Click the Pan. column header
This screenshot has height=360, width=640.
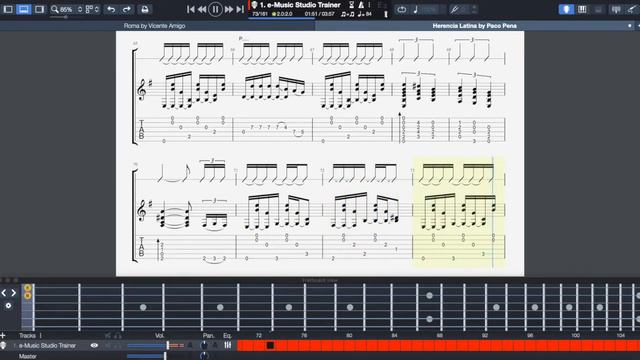click(209, 336)
